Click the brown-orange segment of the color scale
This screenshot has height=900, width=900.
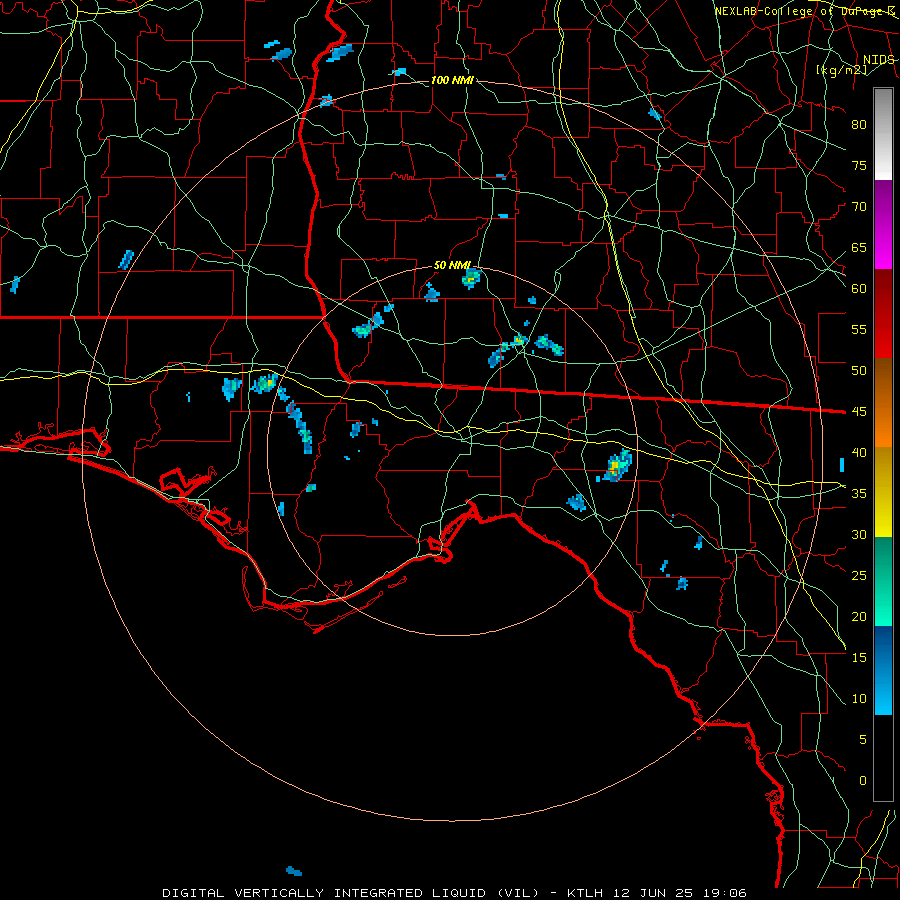[x=883, y=403]
